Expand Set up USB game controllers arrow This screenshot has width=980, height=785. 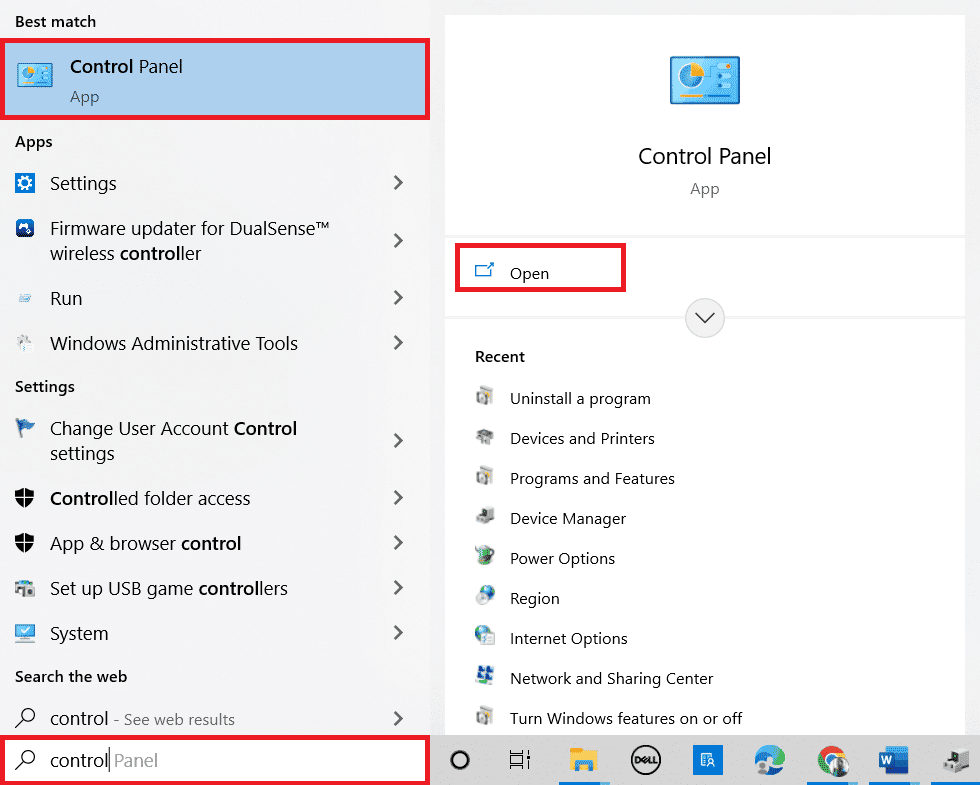pyautogui.click(x=398, y=588)
